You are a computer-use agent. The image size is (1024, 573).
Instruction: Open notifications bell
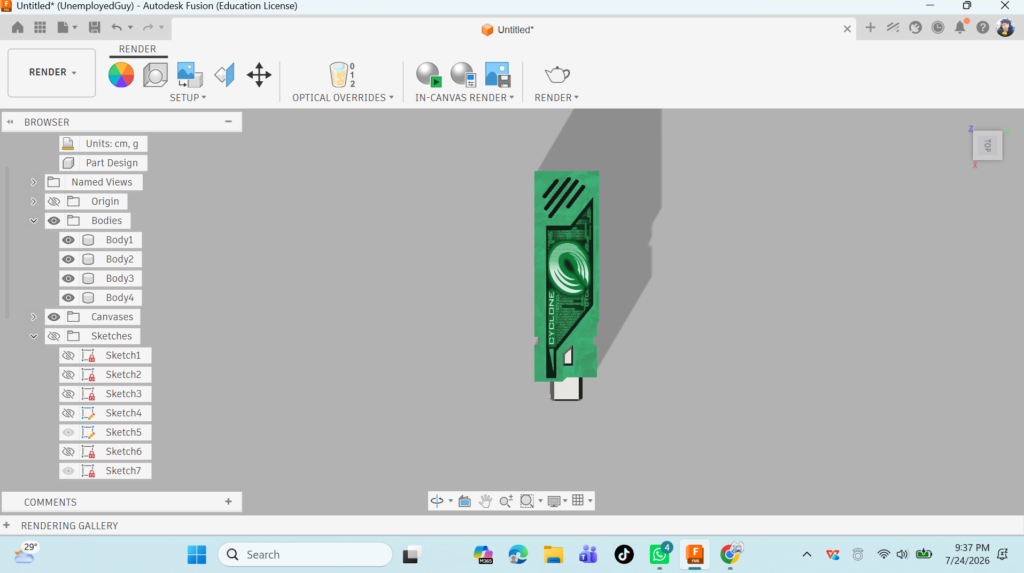[960, 27]
